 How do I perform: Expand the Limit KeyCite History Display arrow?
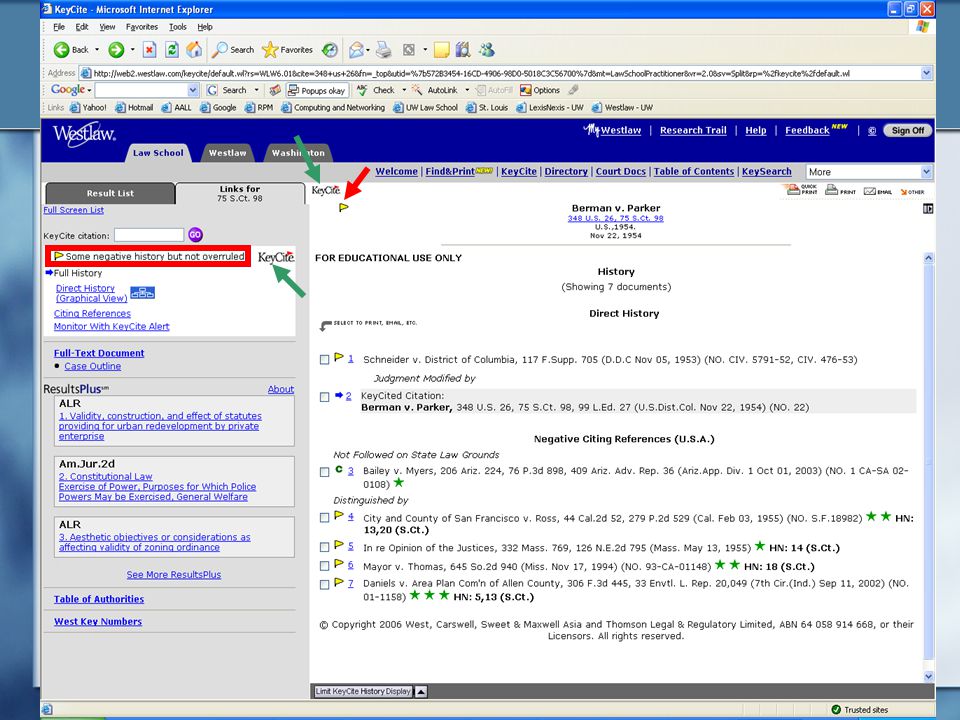pyautogui.click(x=421, y=692)
